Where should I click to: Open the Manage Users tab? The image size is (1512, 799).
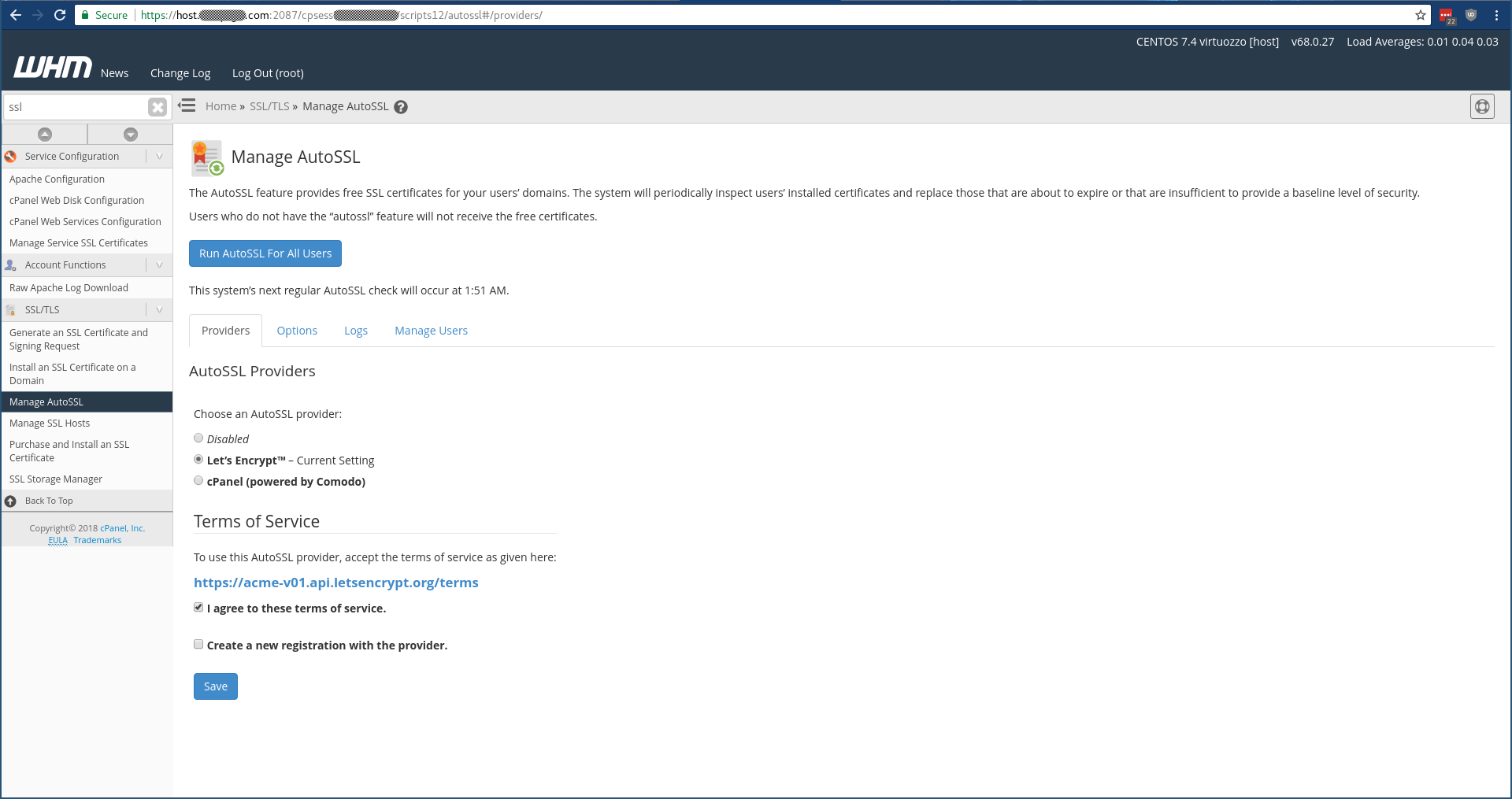point(431,331)
